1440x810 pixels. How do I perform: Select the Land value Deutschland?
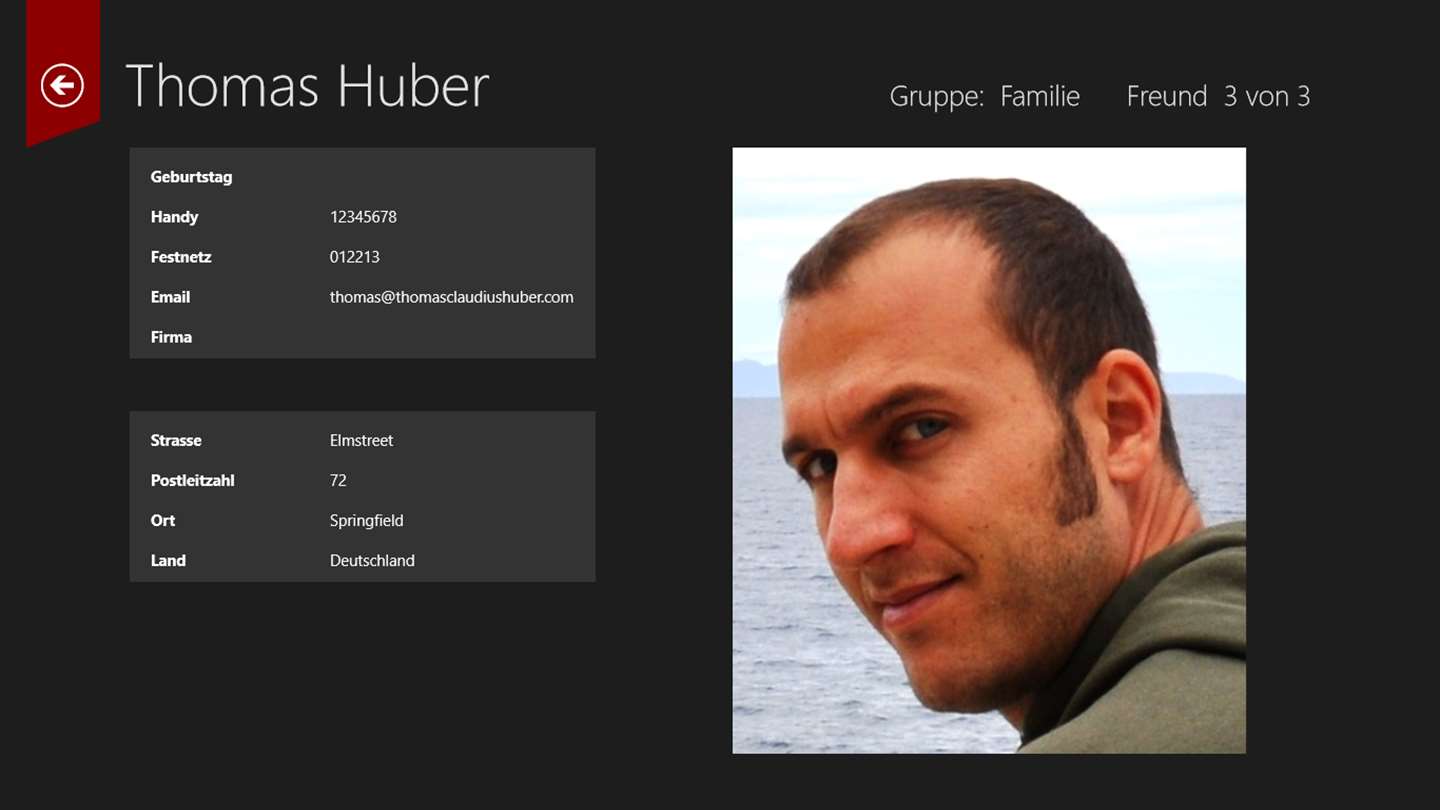[x=372, y=560]
